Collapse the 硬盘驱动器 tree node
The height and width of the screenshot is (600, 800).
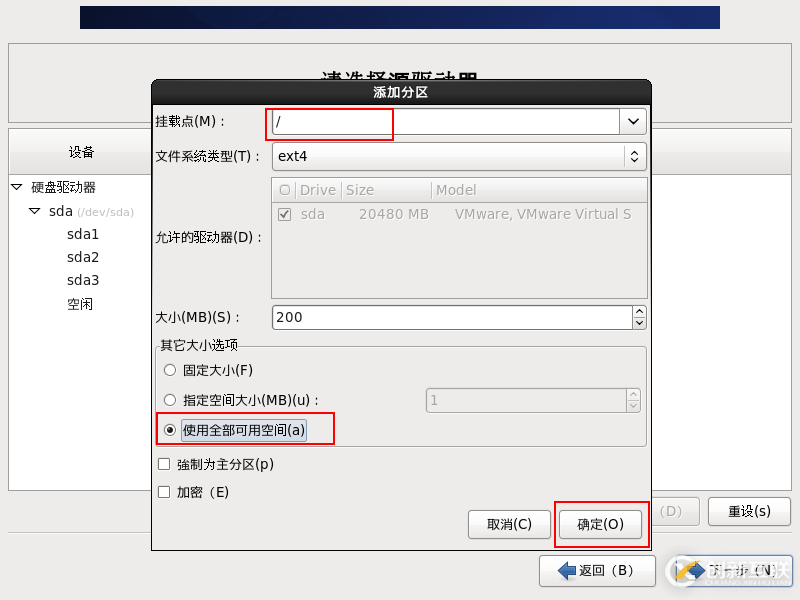point(15,188)
